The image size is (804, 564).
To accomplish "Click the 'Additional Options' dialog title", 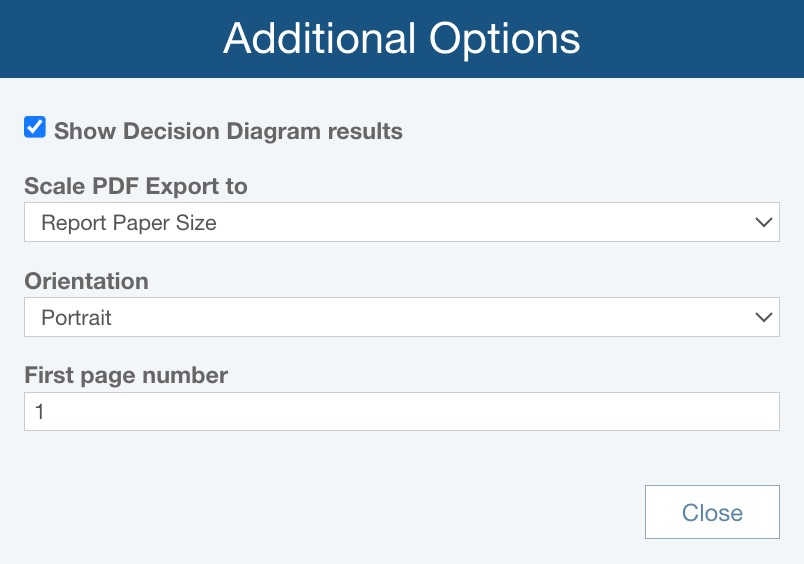I will point(401,39).
